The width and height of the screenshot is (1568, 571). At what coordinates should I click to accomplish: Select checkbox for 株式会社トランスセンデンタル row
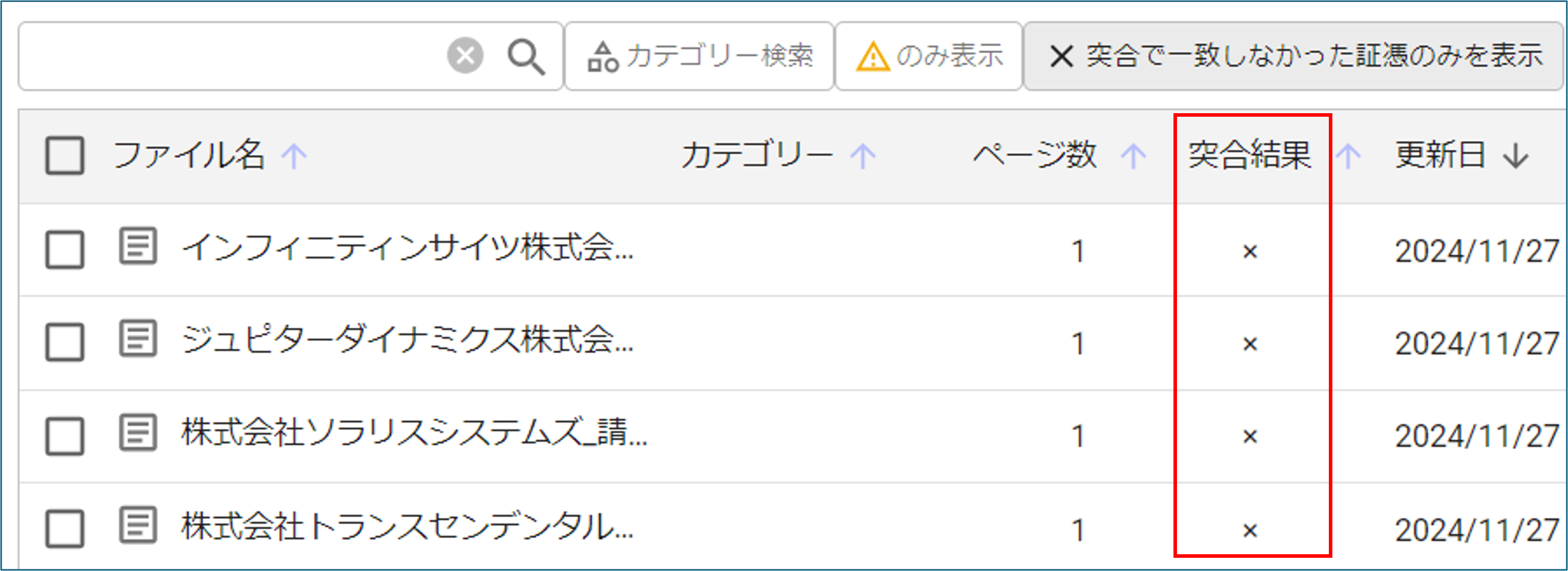point(65,528)
